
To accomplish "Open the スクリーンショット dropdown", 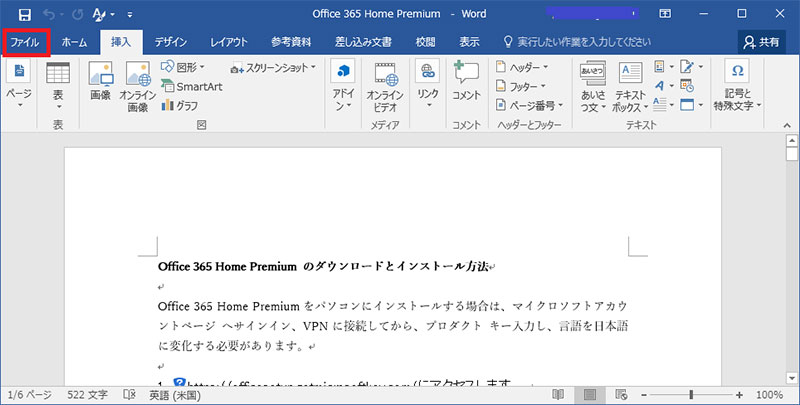I will click(273, 68).
